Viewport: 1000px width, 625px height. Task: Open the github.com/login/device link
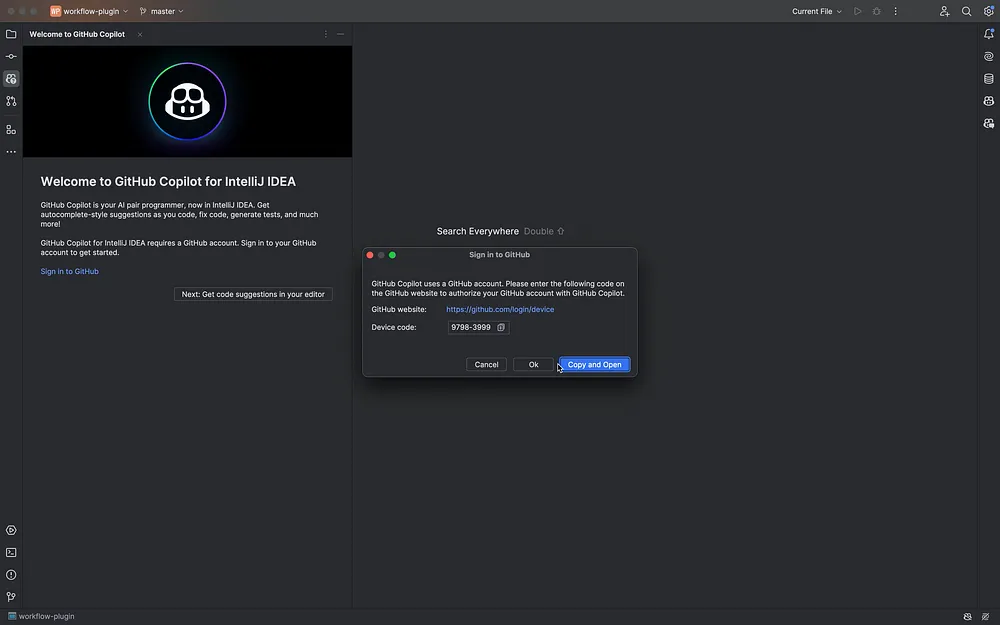(500, 309)
